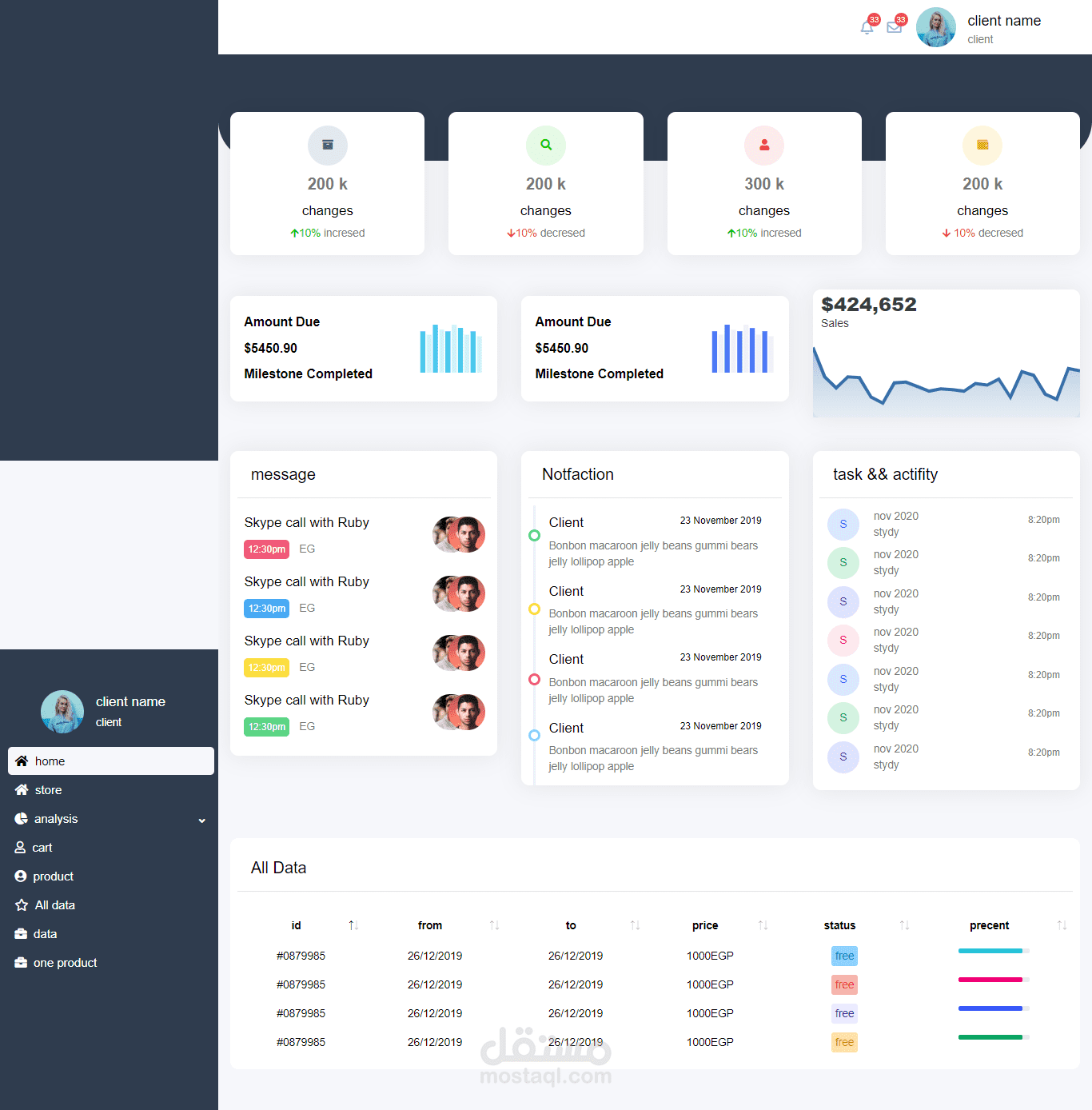The height and width of the screenshot is (1110, 1092).
Task: Click the All data star icon
Action: point(22,905)
